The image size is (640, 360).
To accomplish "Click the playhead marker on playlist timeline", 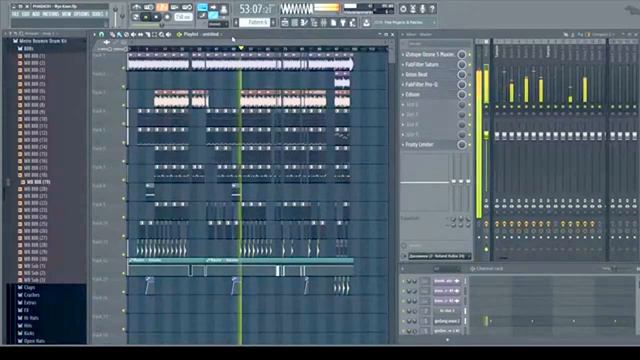I will coord(241,48).
